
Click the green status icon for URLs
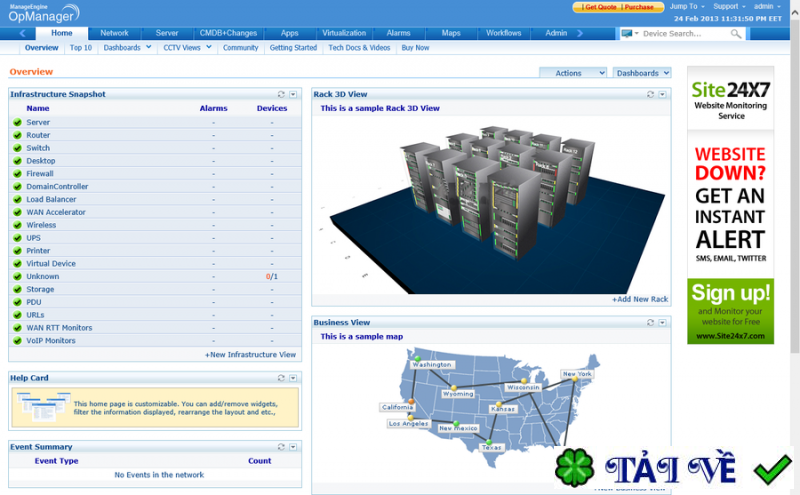[x=17, y=315]
